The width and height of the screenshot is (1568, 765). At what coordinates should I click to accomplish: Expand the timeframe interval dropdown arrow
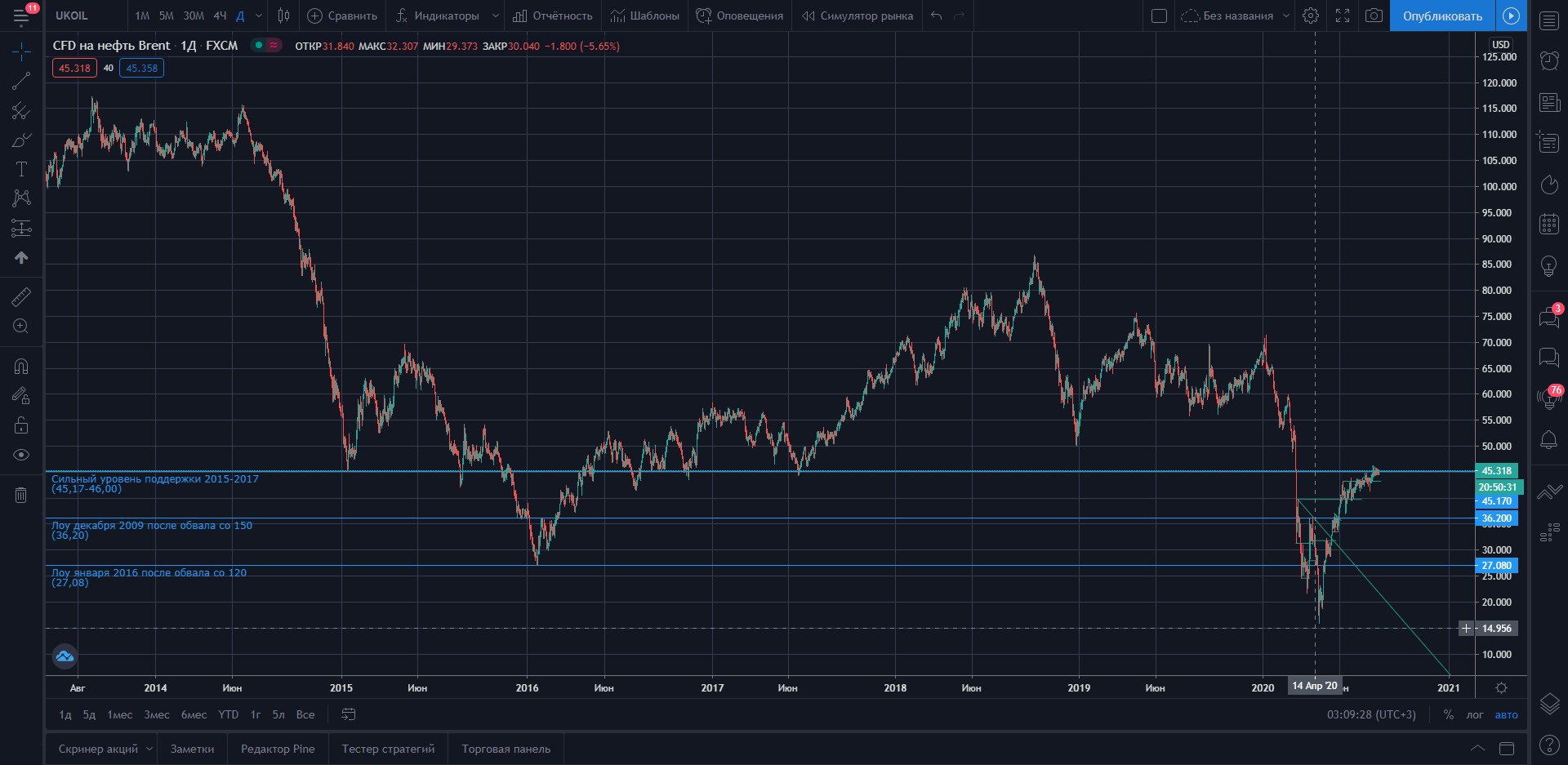[x=259, y=16]
